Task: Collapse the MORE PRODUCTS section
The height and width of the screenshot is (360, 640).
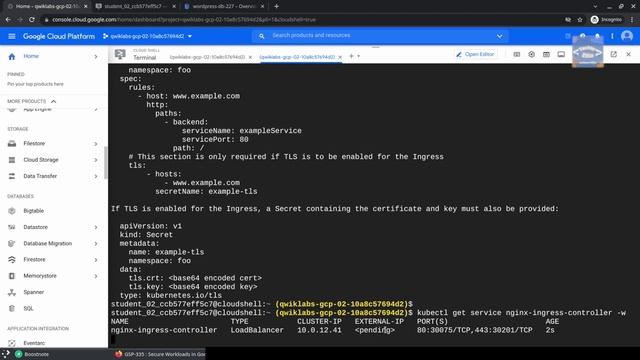Action: [53, 101]
